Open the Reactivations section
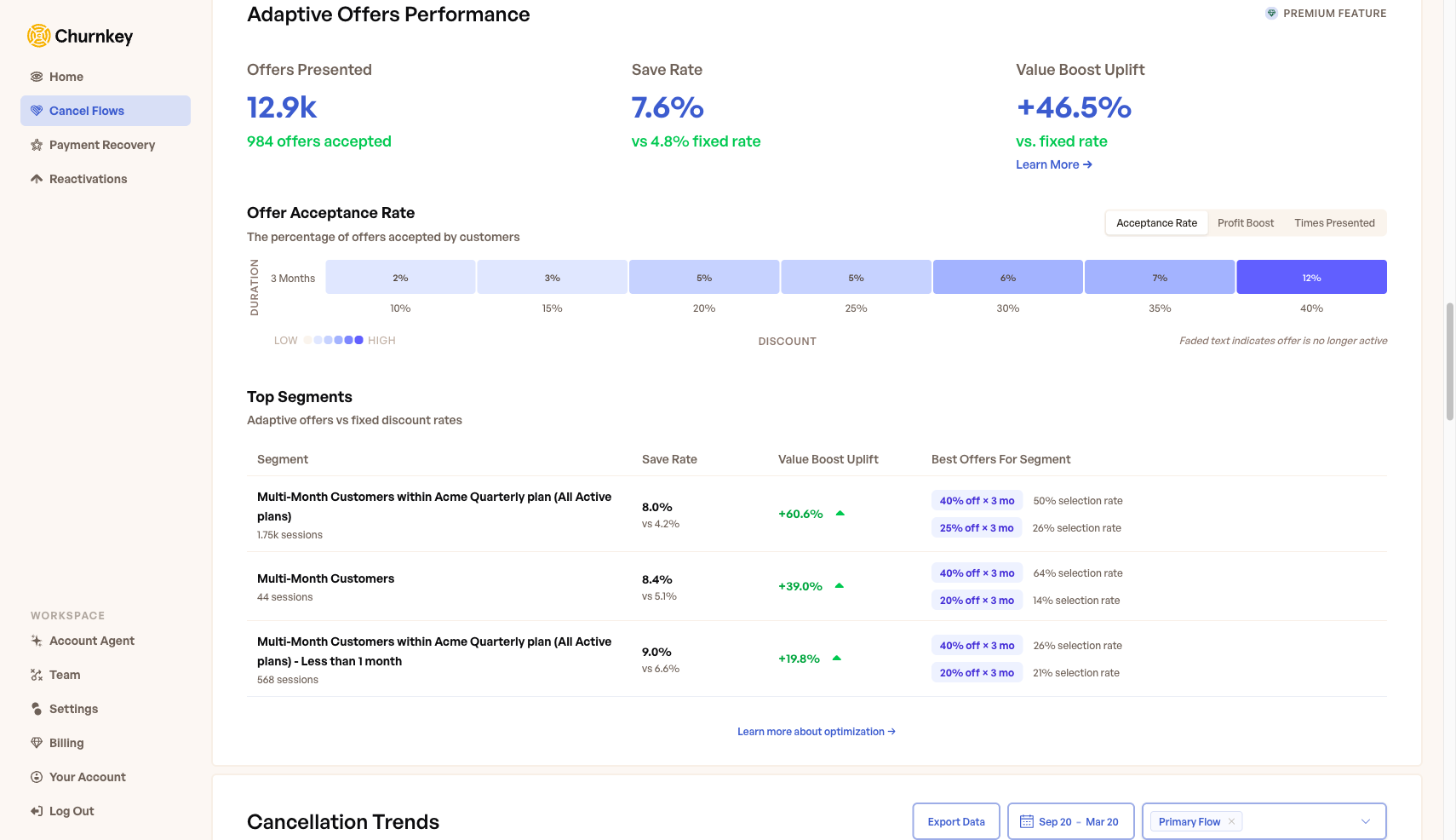The height and width of the screenshot is (840, 1456). pos(88,178)
